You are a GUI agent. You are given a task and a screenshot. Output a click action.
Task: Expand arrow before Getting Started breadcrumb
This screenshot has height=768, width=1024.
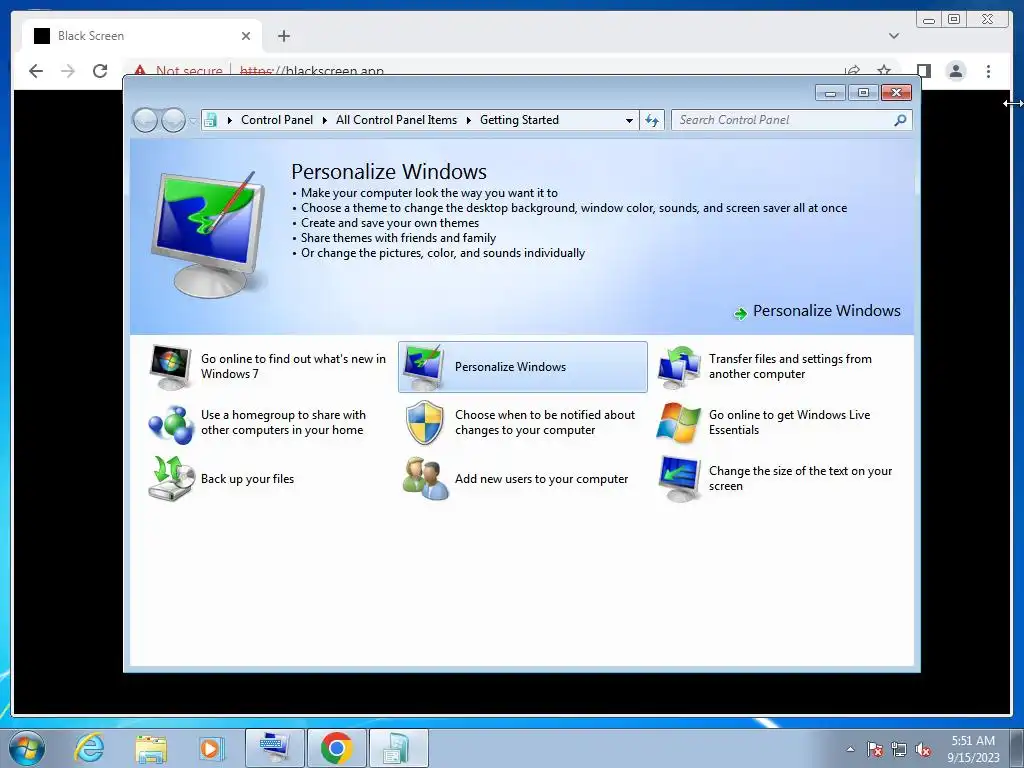click(x=468, y=120)
